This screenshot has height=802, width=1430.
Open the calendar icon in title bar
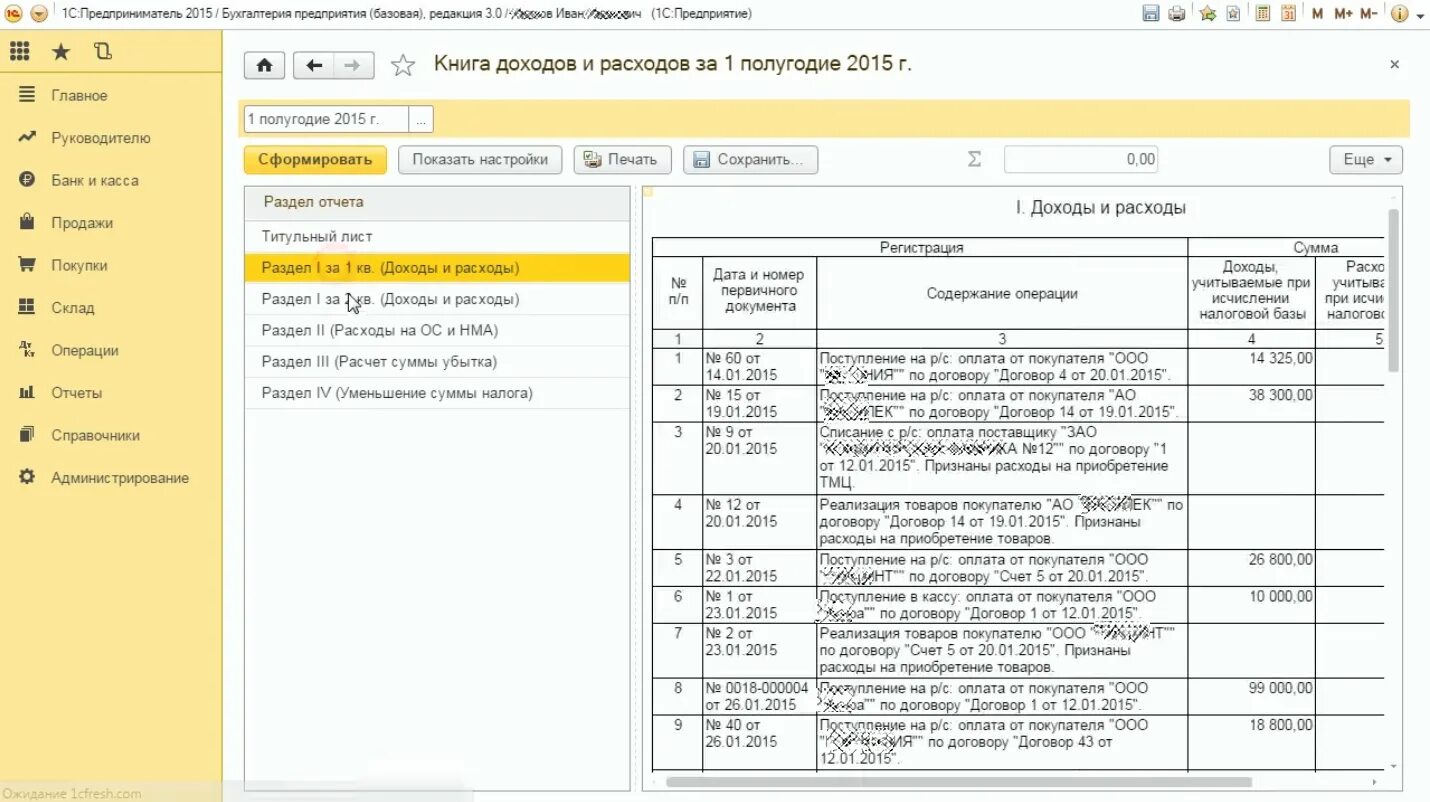pyautogui.click(x=1288, y=14)
